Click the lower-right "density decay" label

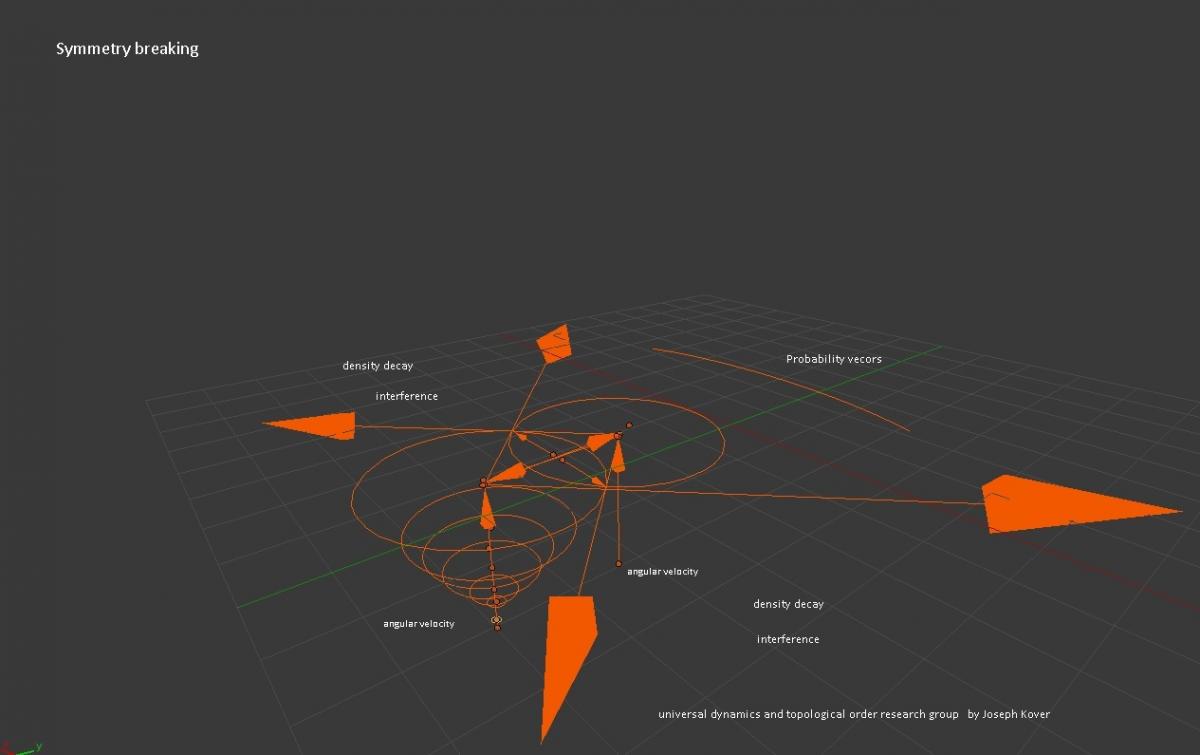788,604
